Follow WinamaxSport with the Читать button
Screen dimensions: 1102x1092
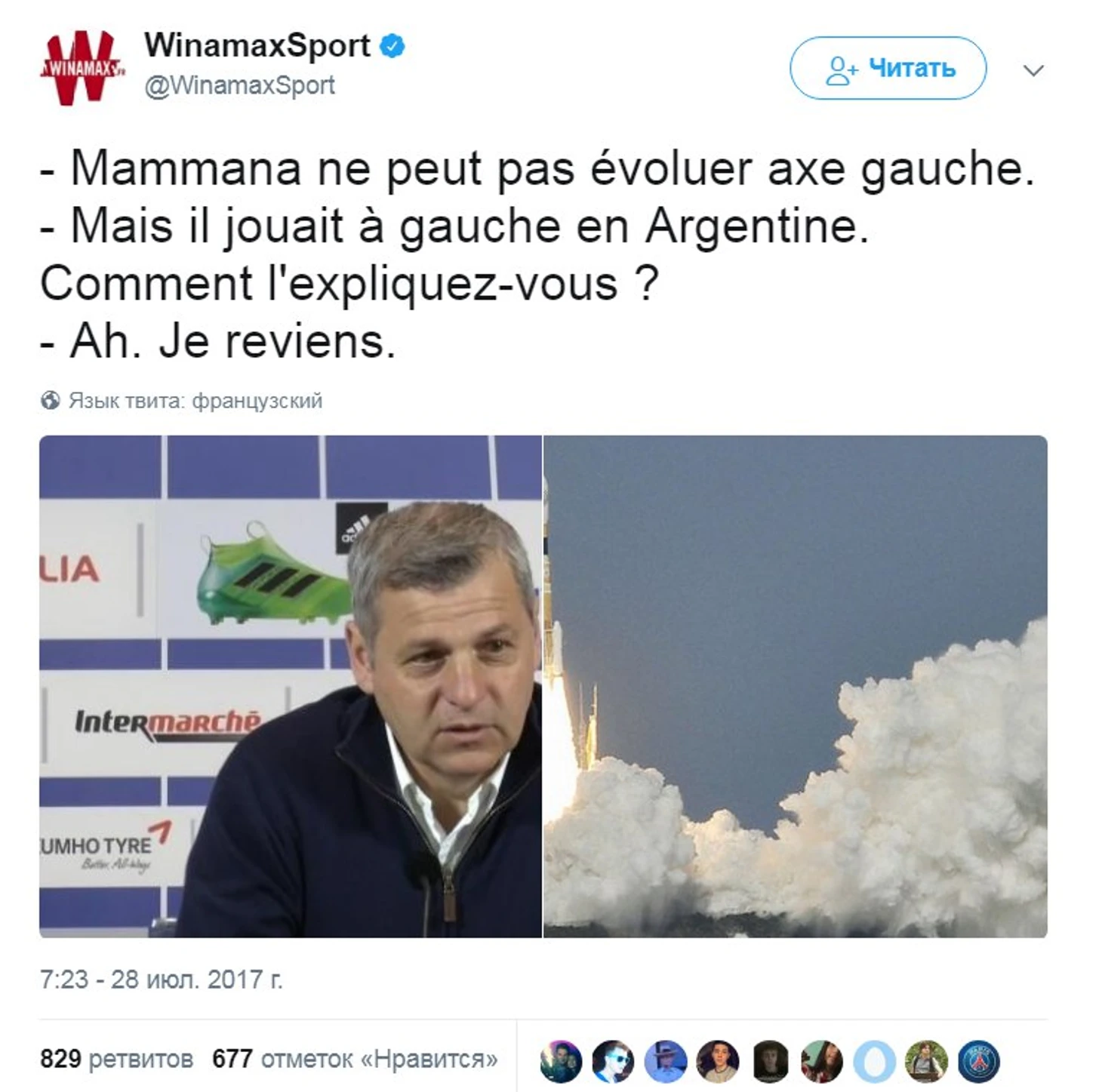[x=888, y=68]
